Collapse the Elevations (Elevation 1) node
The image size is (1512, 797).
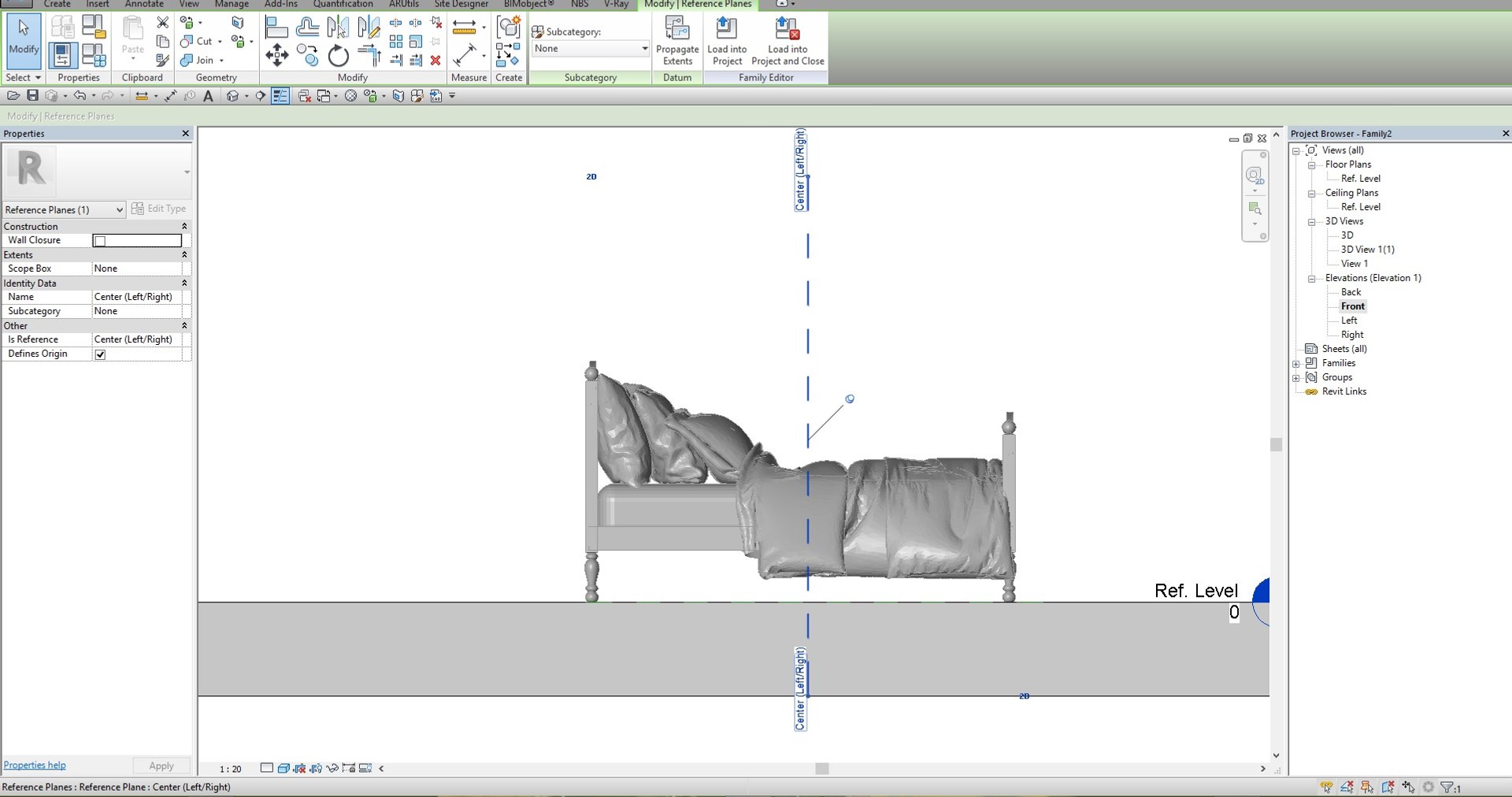[1311, 279]
